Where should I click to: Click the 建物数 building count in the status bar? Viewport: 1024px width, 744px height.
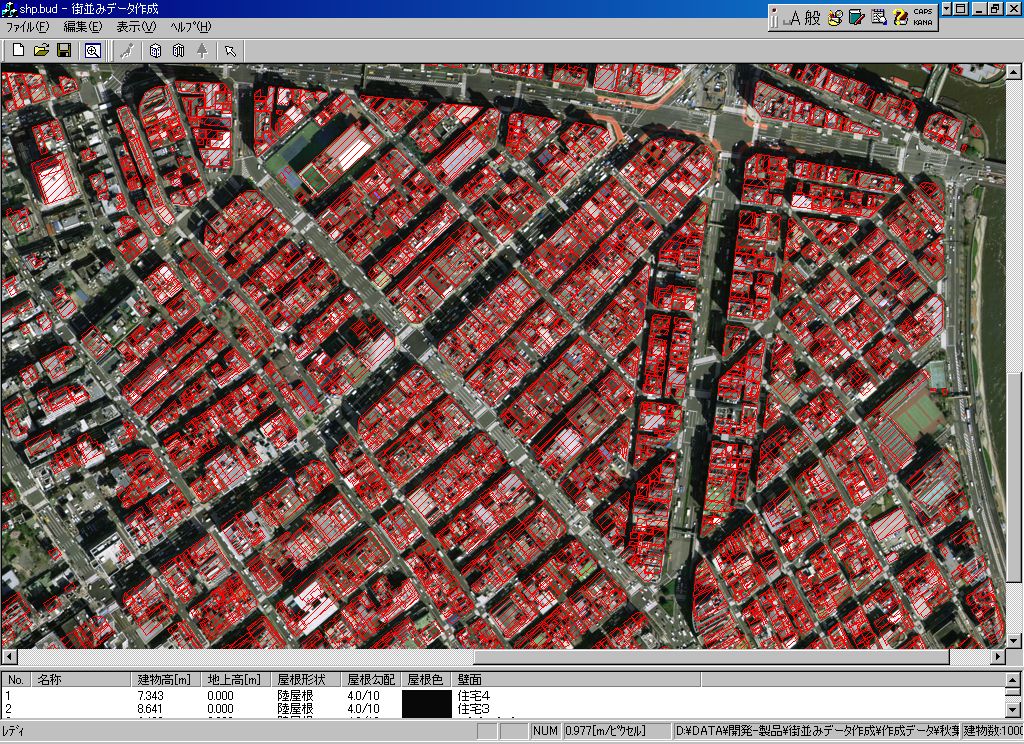[993, 731]
